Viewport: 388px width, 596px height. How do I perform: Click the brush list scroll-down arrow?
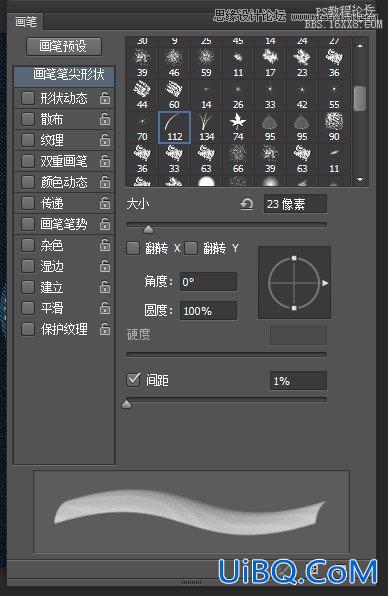click(360, 179)
